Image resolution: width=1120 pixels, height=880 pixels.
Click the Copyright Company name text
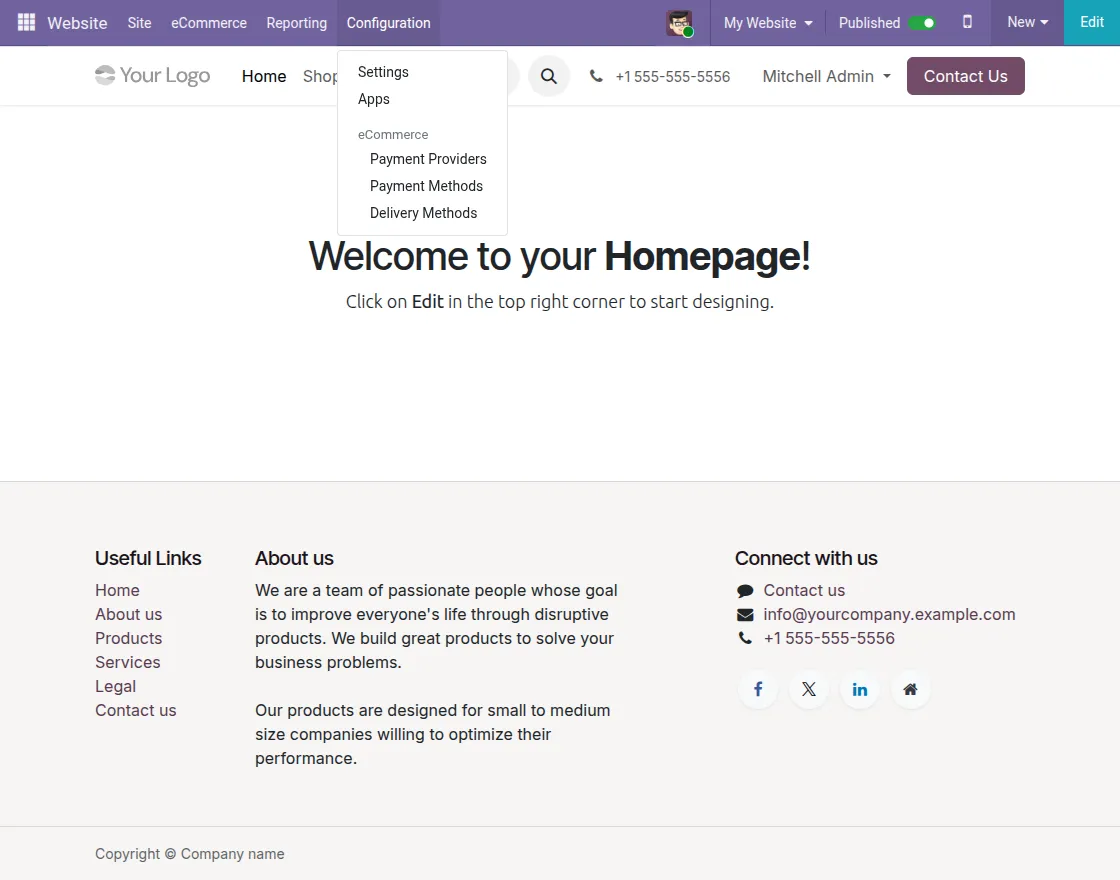189,854
